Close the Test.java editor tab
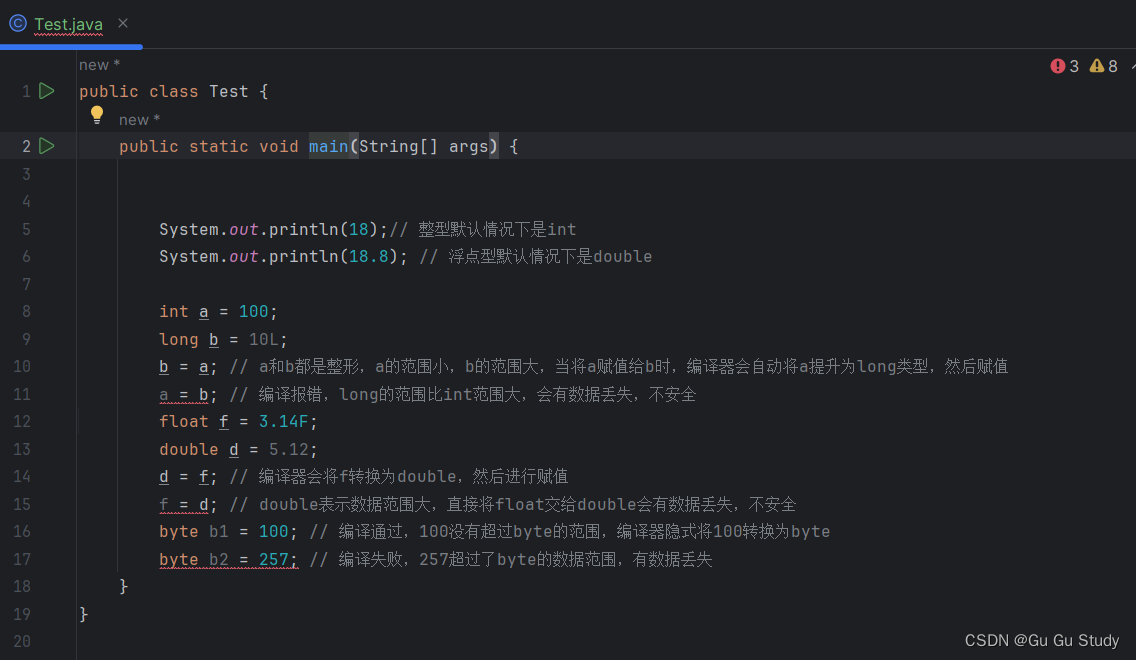This screenshot has height=660, width=1136. coord(122,23)
